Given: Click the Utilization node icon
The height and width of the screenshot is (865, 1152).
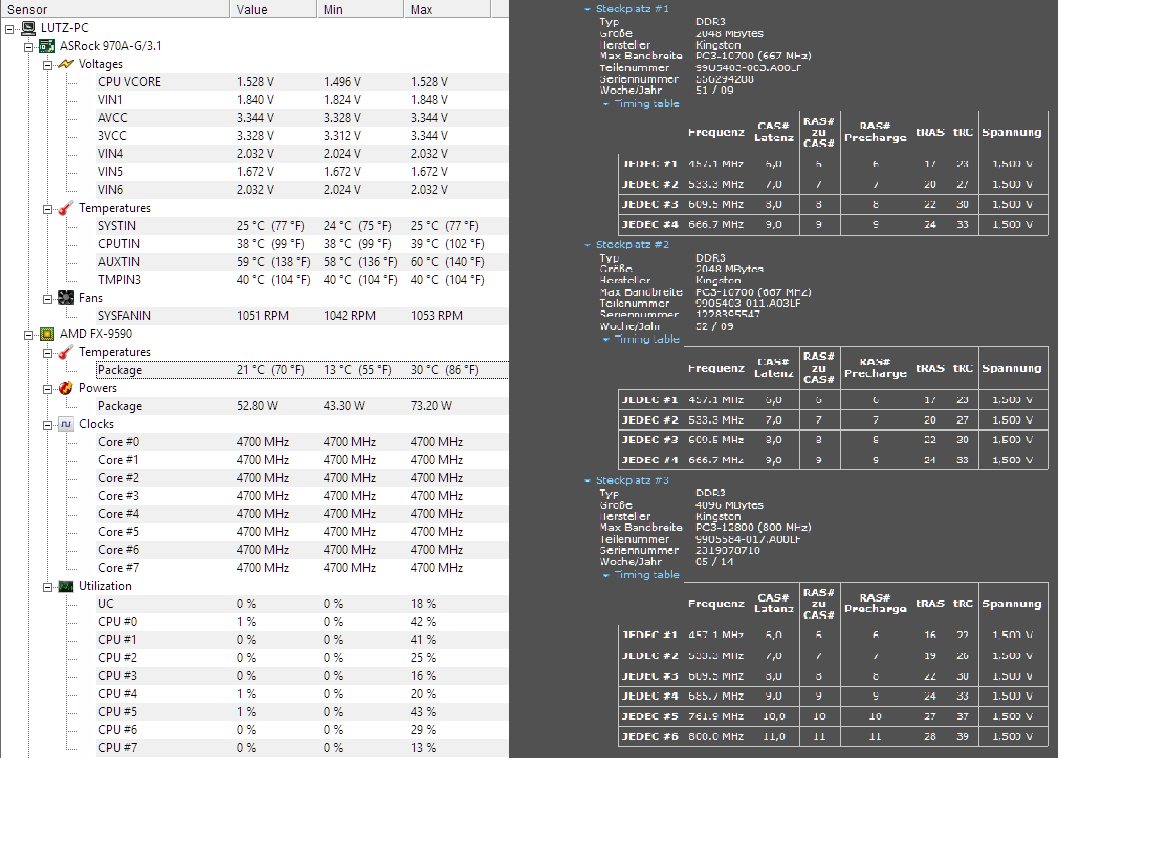Looking at the screenshot, I should [65, 586].
